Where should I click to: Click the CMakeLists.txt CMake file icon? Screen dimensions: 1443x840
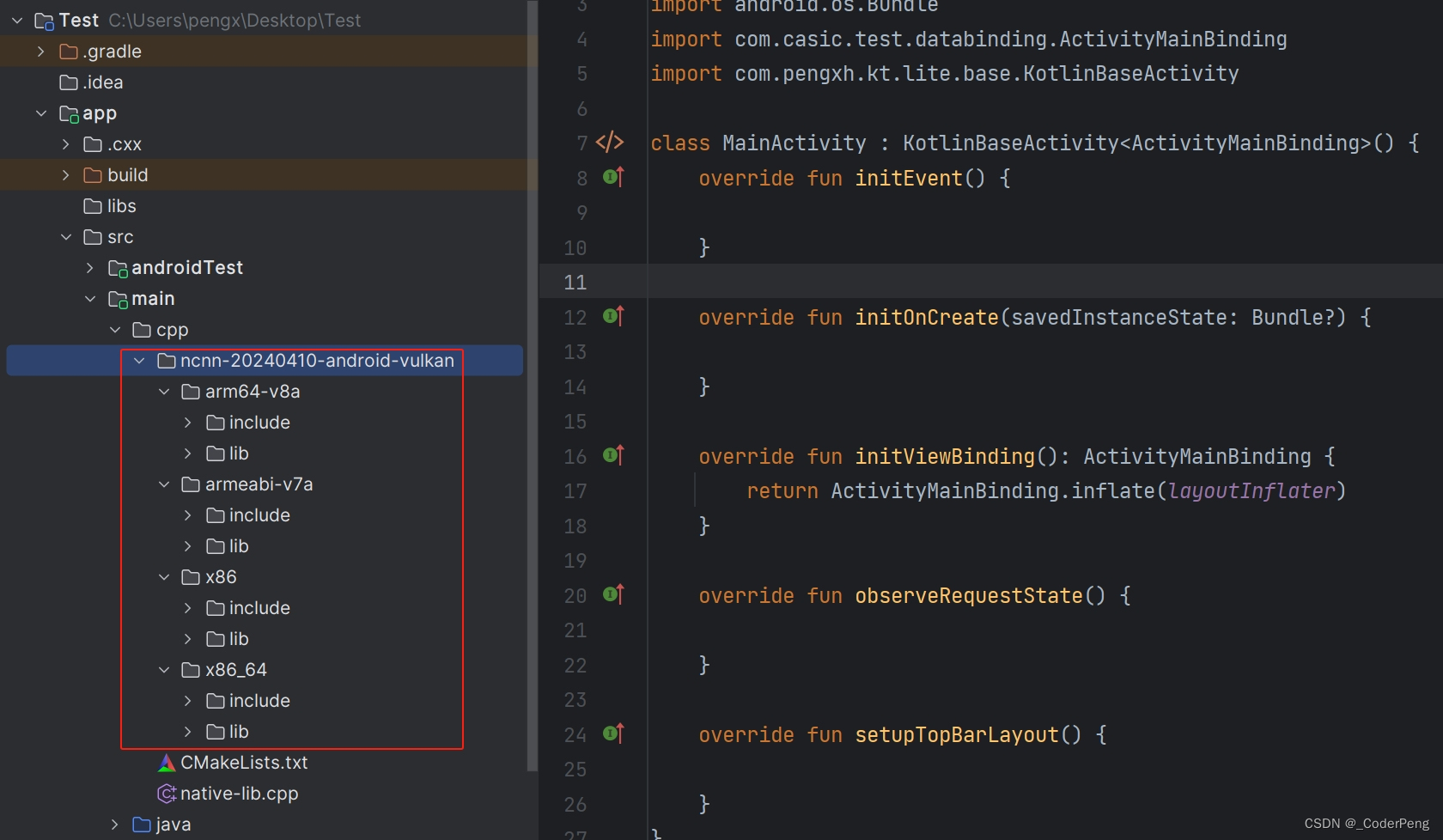(x=167, y=763)
